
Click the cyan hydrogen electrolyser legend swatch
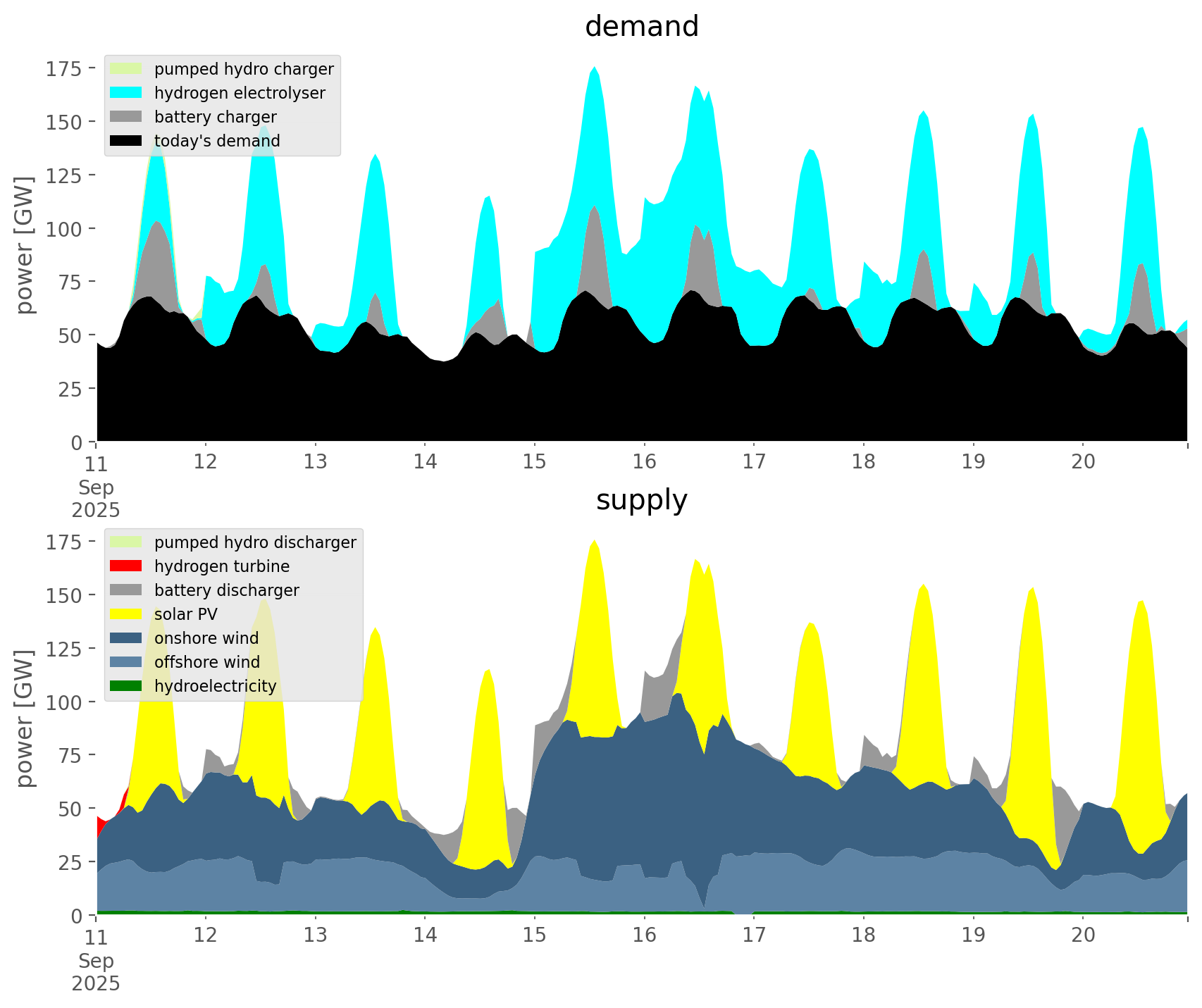[x=125, y=93]
